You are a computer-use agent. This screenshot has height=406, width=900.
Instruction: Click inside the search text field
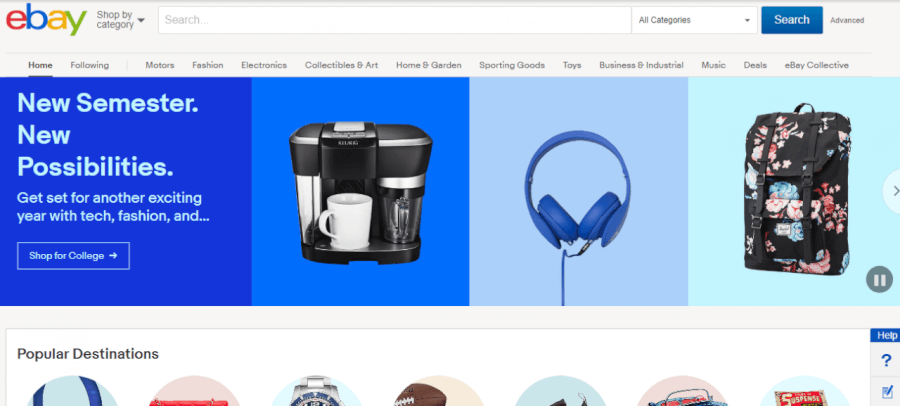tap(394, 20)
